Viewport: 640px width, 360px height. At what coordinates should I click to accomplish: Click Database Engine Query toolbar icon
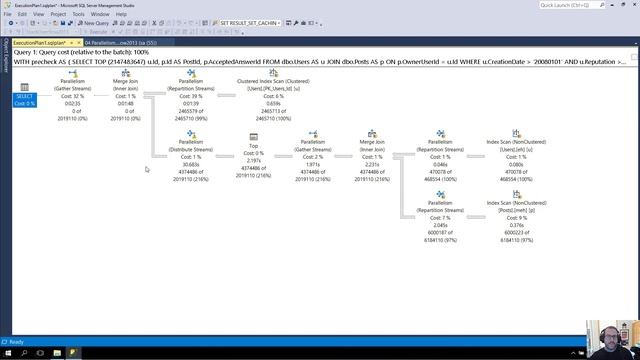pyautogui.click(x=115, y=23)
